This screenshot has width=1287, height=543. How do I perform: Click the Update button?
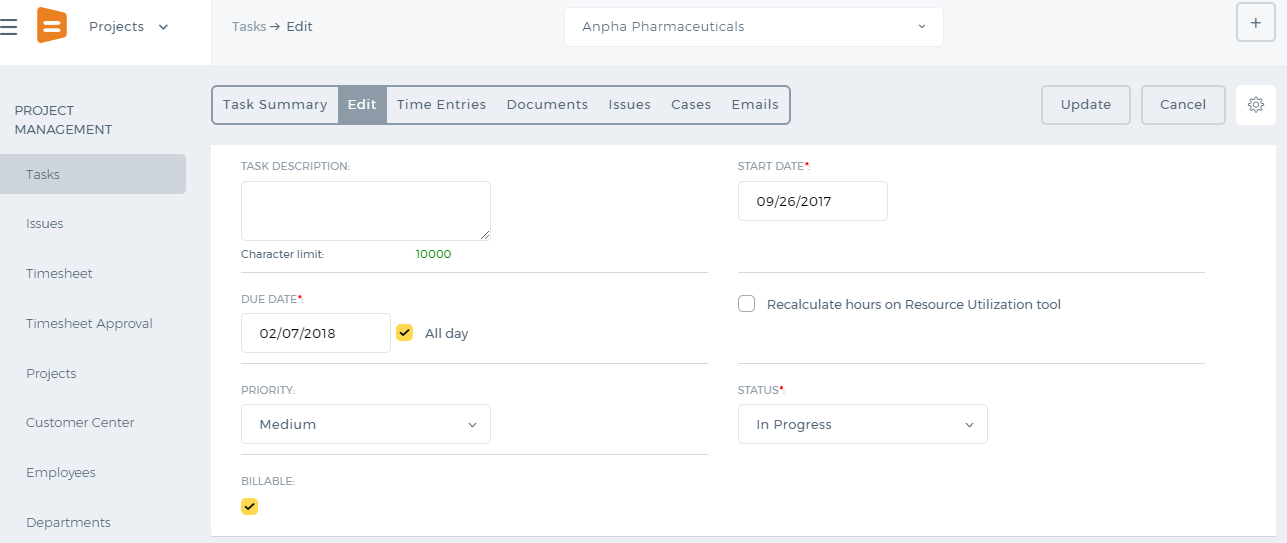click(1086, 105)
